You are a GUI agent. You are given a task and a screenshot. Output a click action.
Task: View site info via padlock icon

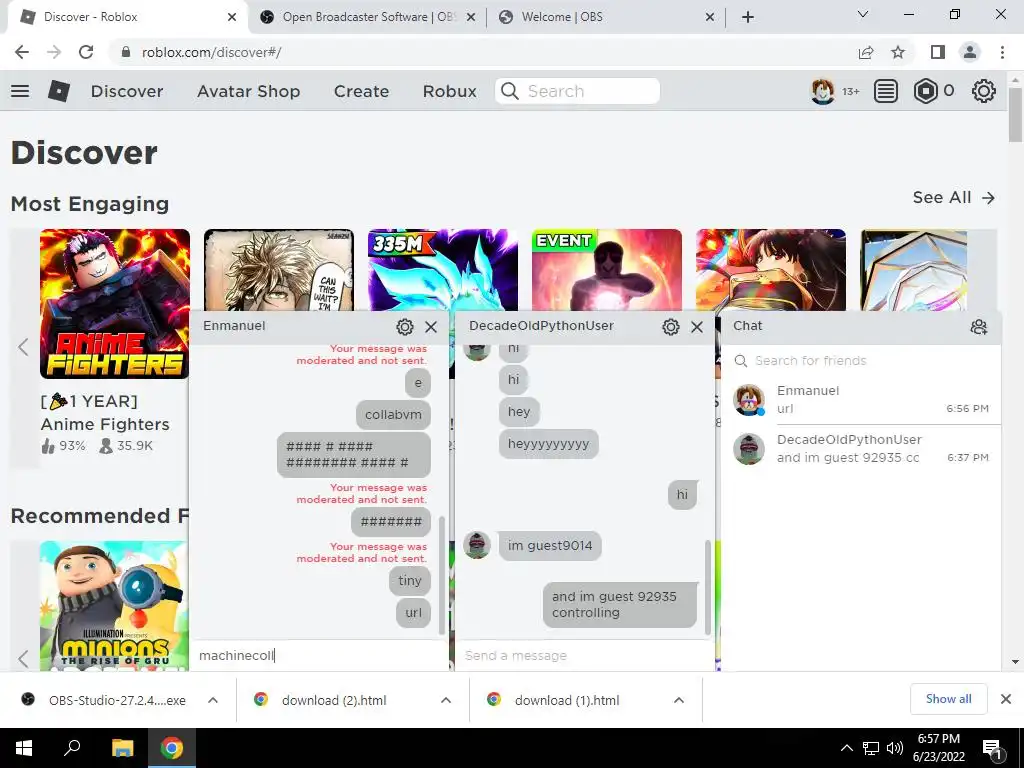click(126, 52)
